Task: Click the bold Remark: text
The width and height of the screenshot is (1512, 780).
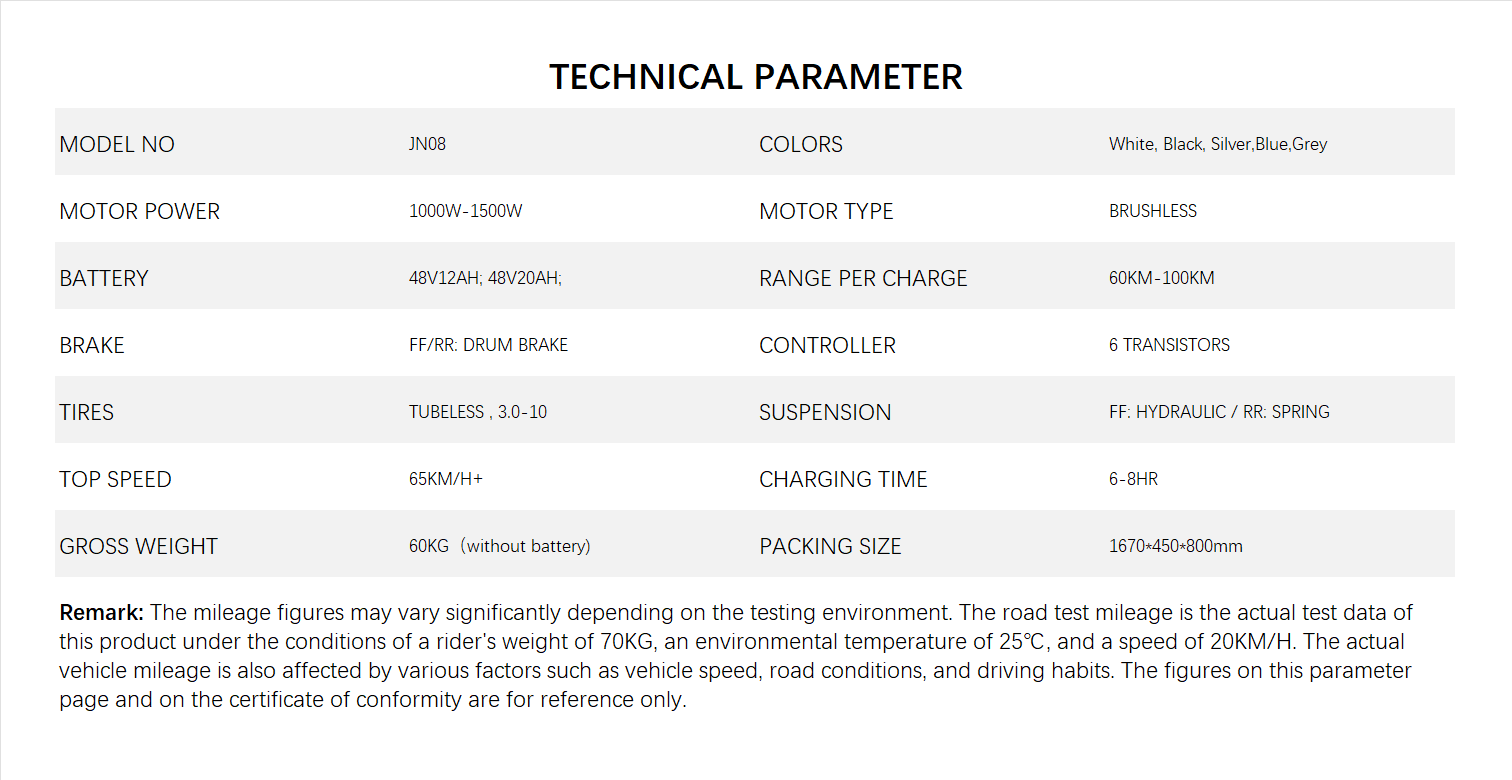Action: pos(102,612)
